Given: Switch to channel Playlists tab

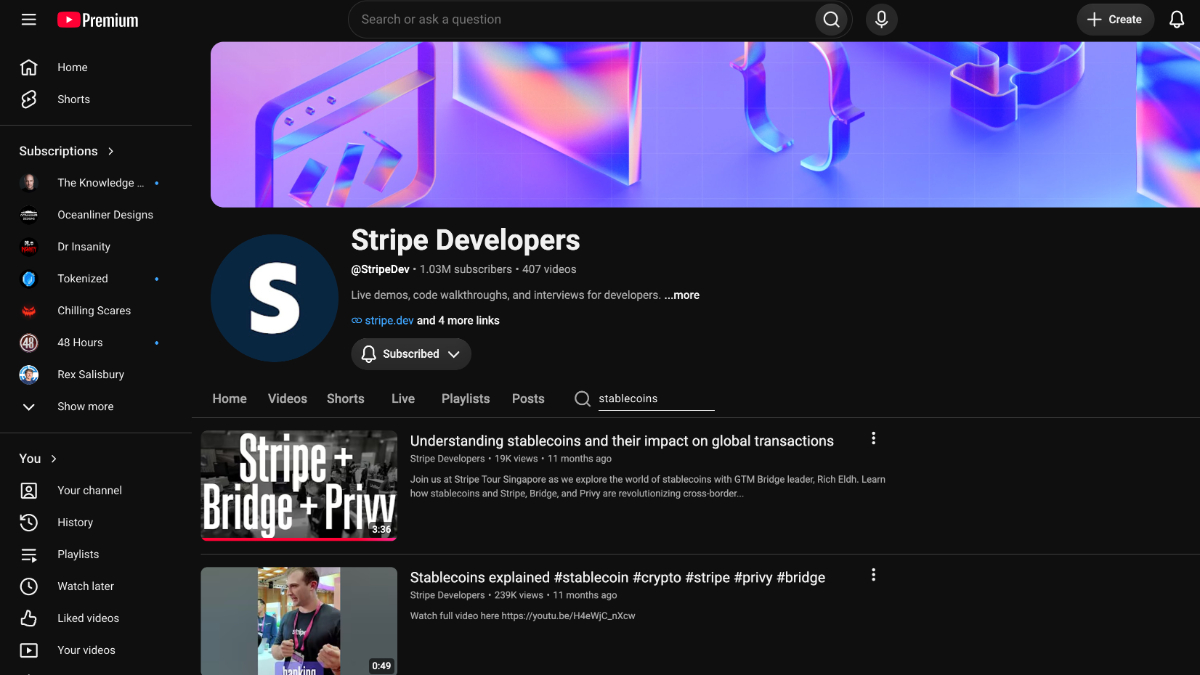Looking at the screenshot, I should 465,398.
